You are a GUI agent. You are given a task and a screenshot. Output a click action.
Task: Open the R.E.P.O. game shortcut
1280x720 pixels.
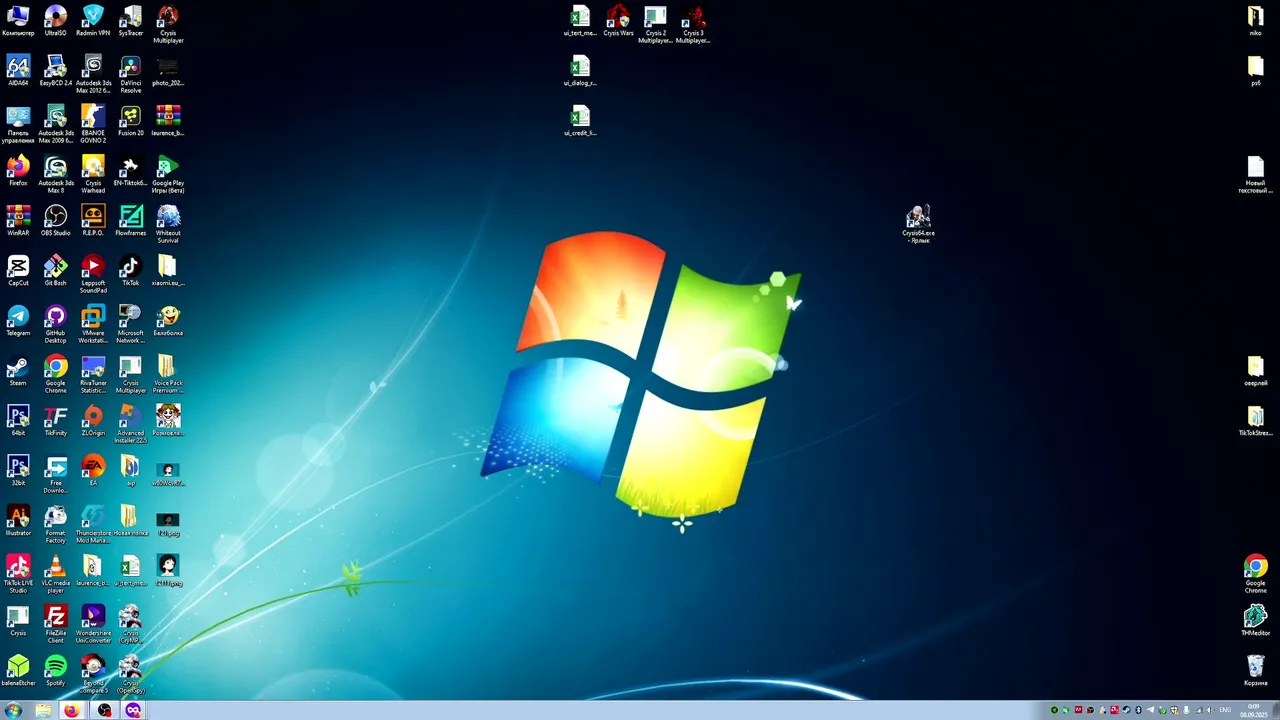point(93,221)
